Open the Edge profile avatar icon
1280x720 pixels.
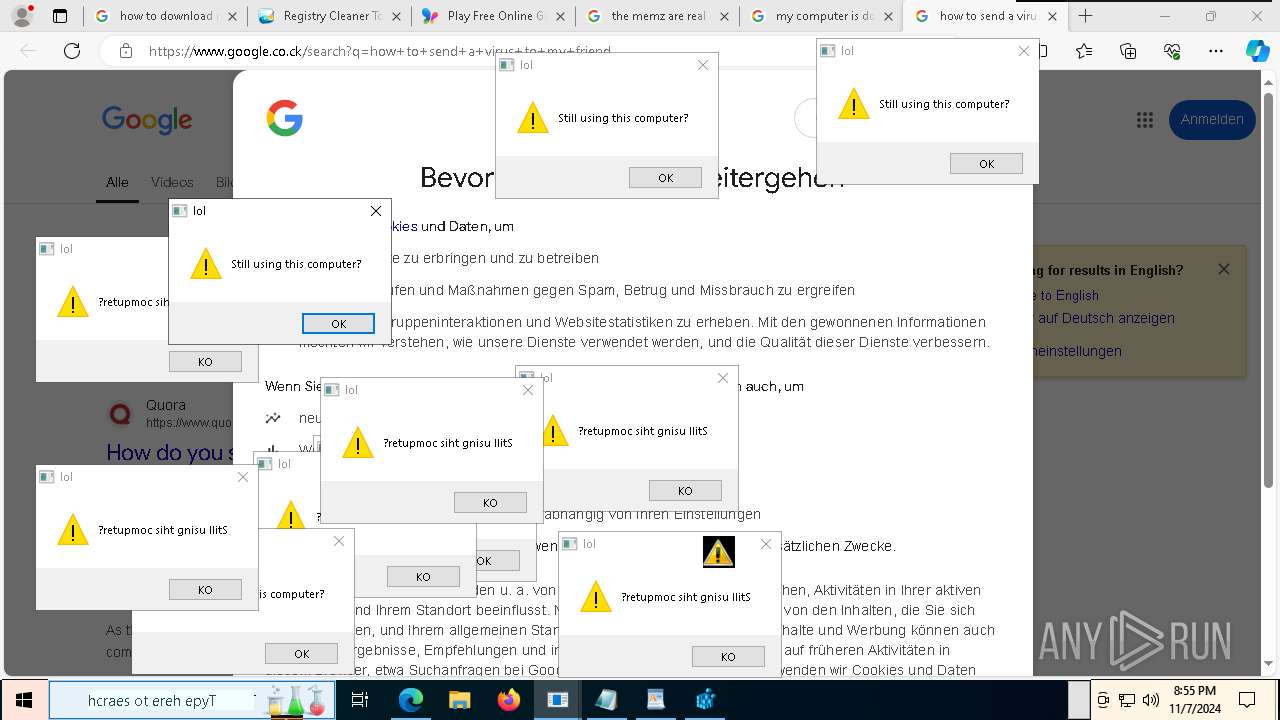[x=21, y=16]
